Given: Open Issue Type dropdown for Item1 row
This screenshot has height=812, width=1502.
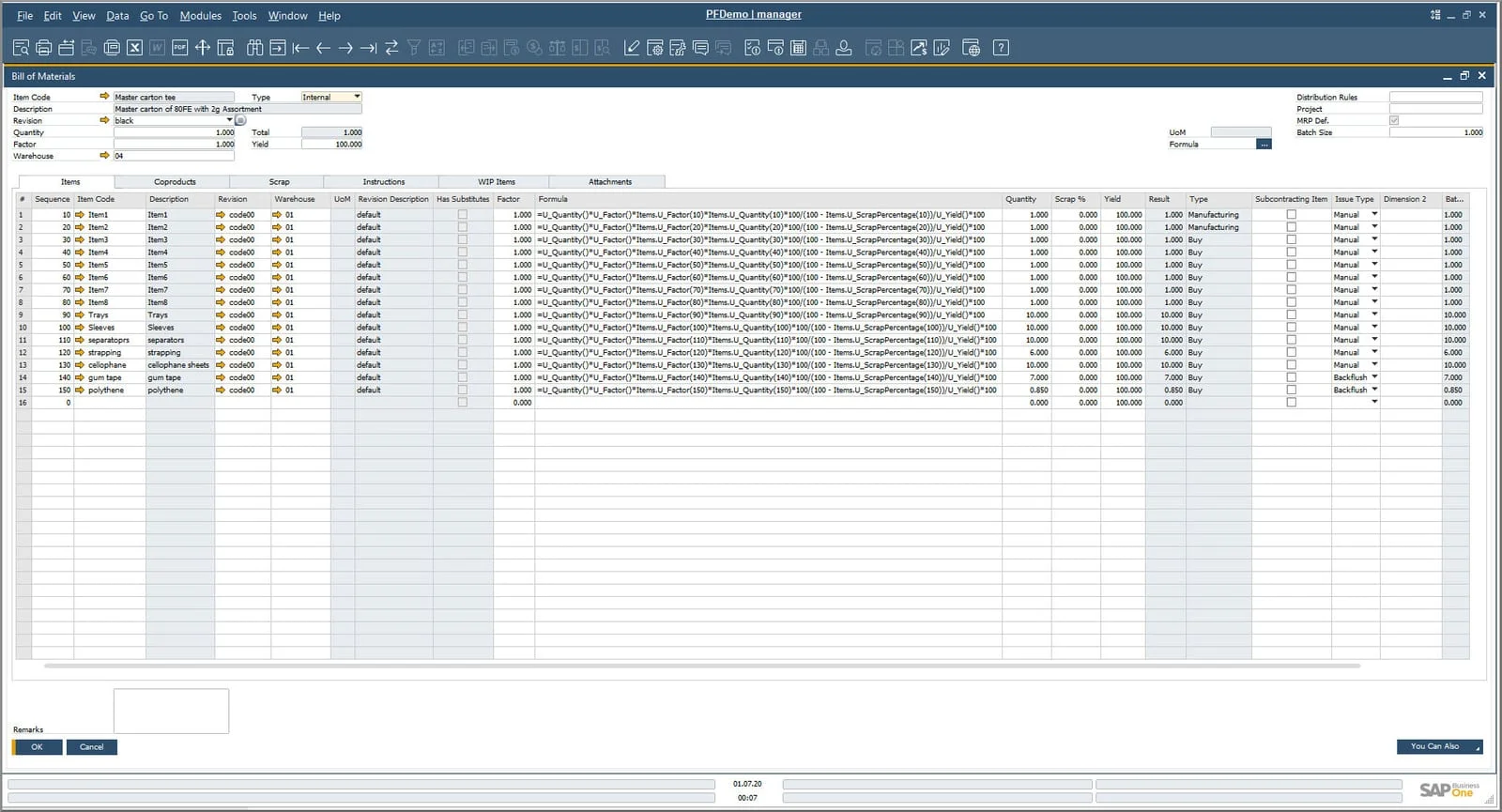Looking at the screenshot, I should (1374, 215).
